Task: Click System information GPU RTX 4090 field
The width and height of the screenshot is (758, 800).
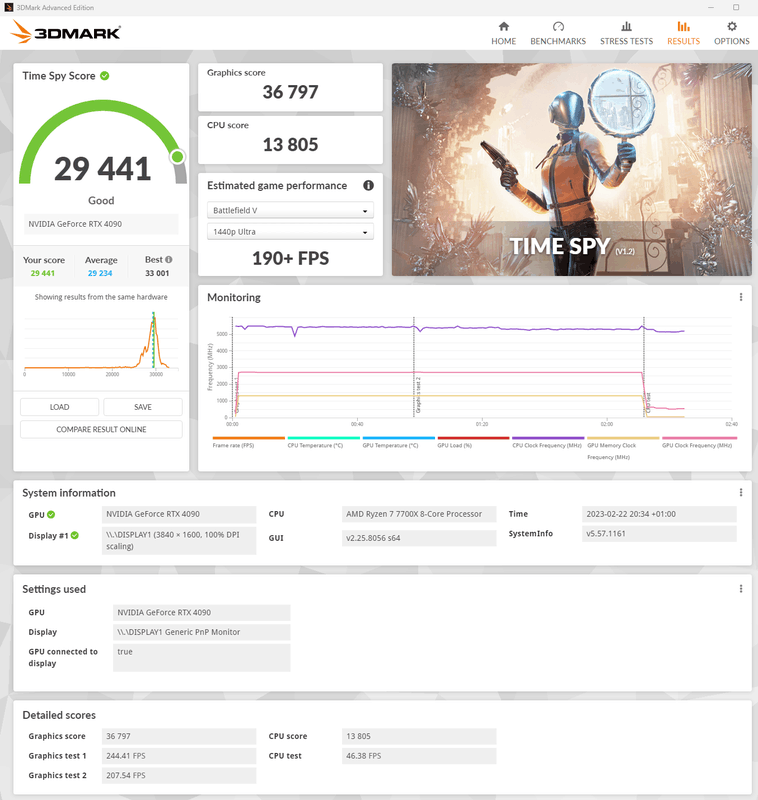Action: pyautogui.click(x=179, y=514)
